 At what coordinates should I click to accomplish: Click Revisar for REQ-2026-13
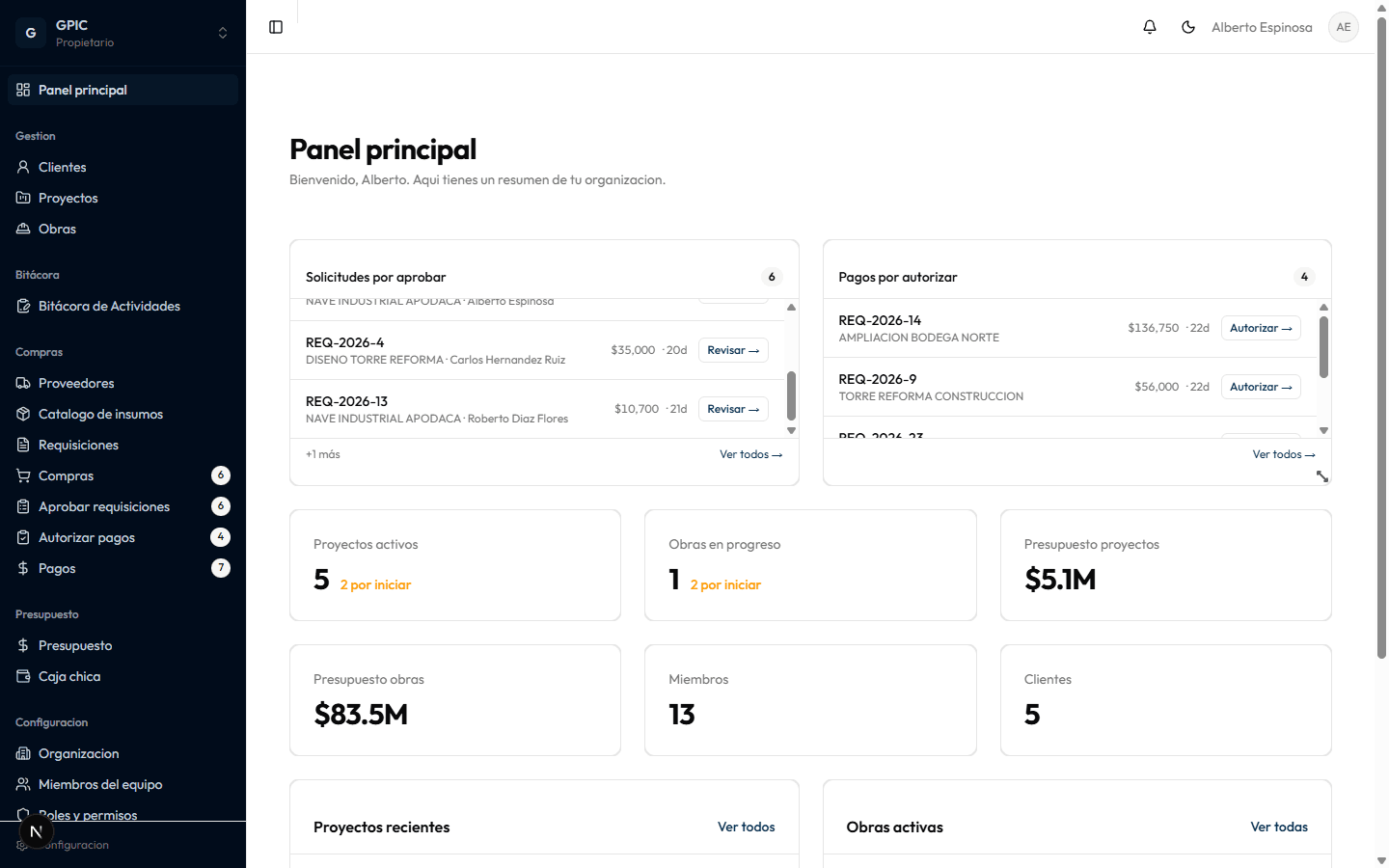[733, 409]
